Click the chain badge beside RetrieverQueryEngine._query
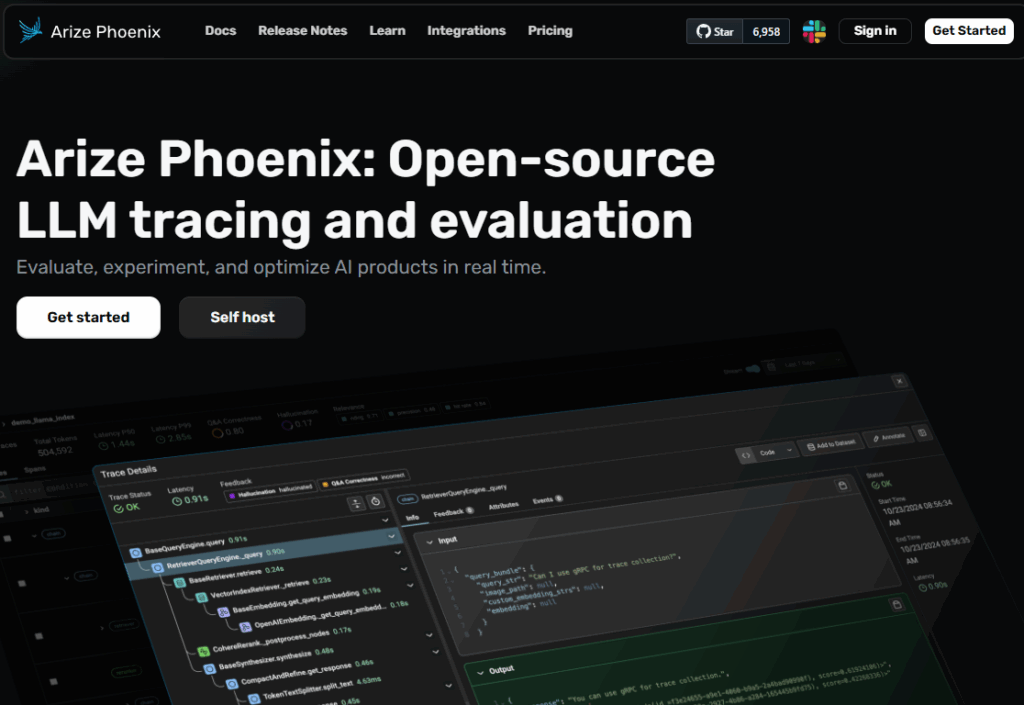Image resolution: width=1024 pixels, height=705 pixels. [x=408, y=499]
